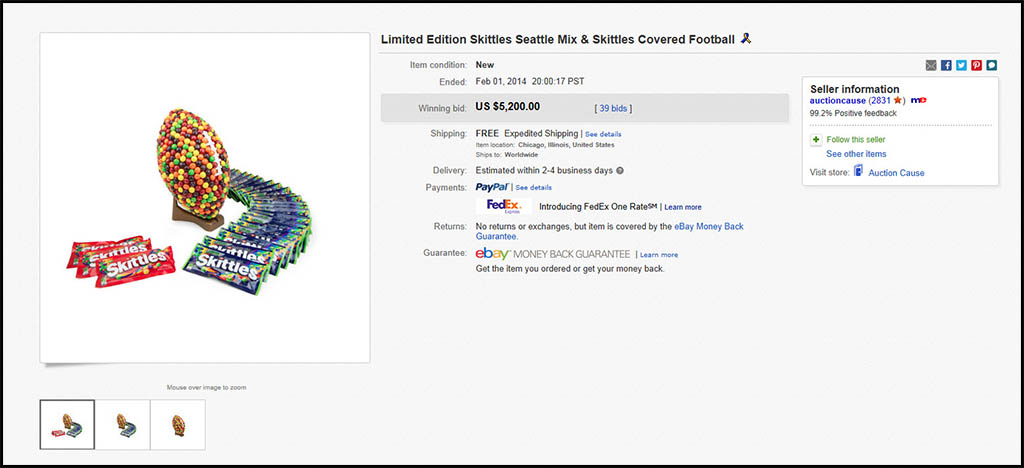Open the Auction Cause store icon
Screen dimensions: 1024x468
click(858, 172)
